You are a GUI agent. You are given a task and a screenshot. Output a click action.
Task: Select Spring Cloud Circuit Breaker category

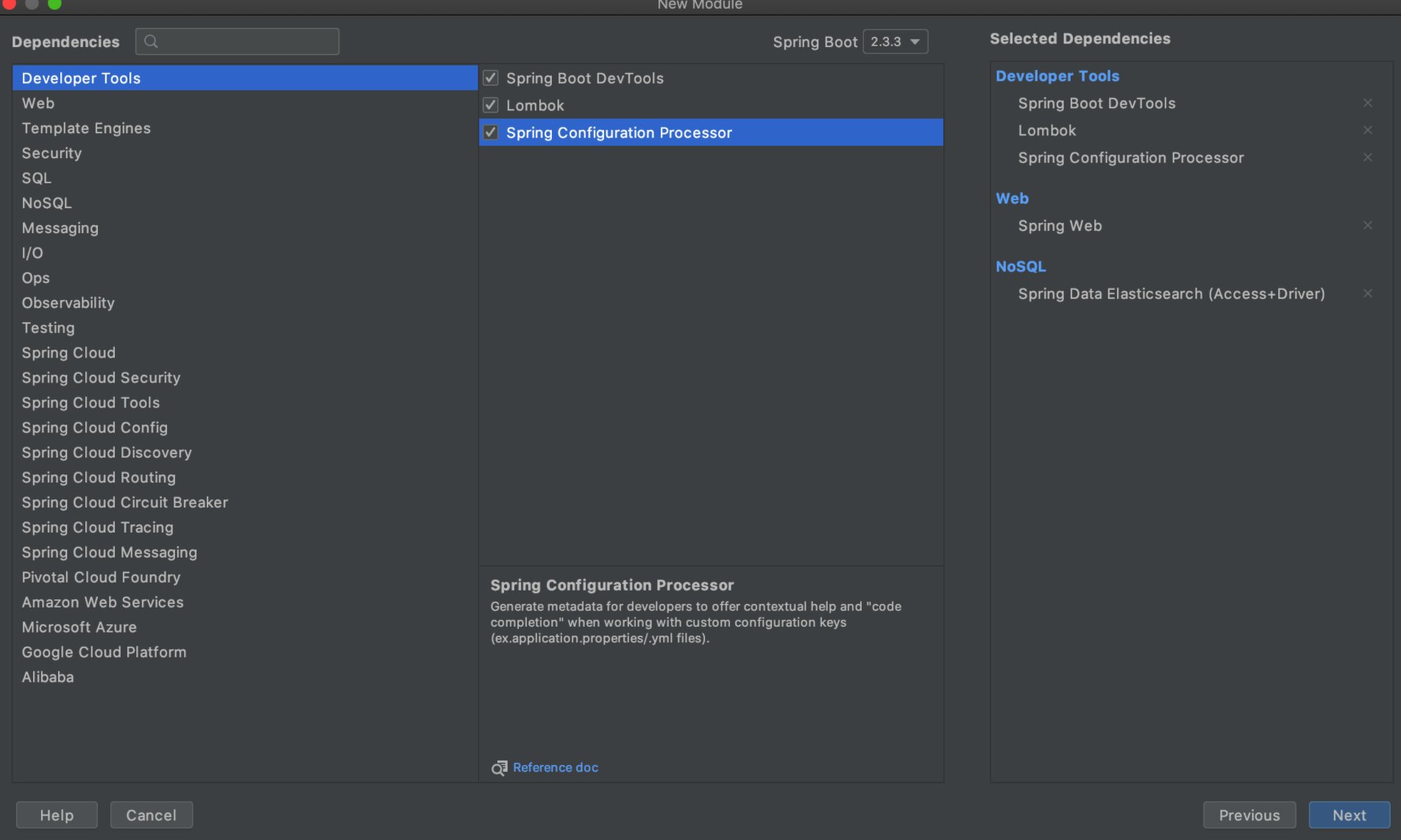(x=245, y=502)
